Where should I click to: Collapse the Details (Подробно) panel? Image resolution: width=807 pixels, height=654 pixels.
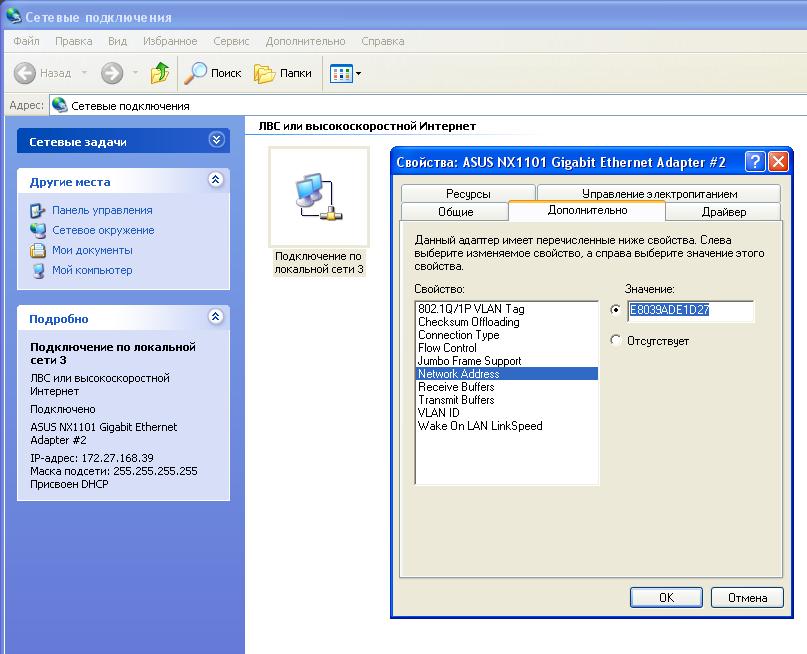click(216, 316)
